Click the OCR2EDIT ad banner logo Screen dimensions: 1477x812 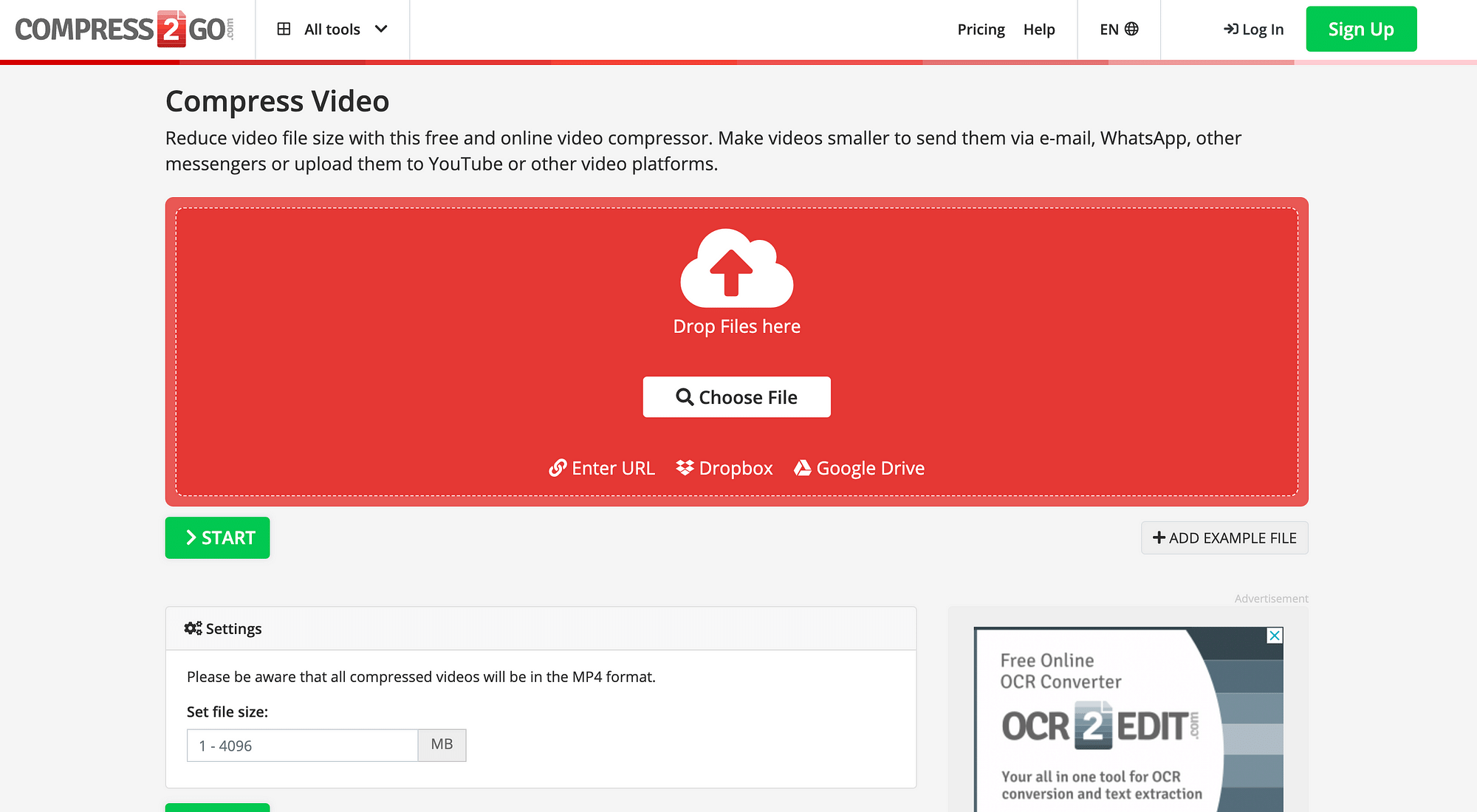1100,726
